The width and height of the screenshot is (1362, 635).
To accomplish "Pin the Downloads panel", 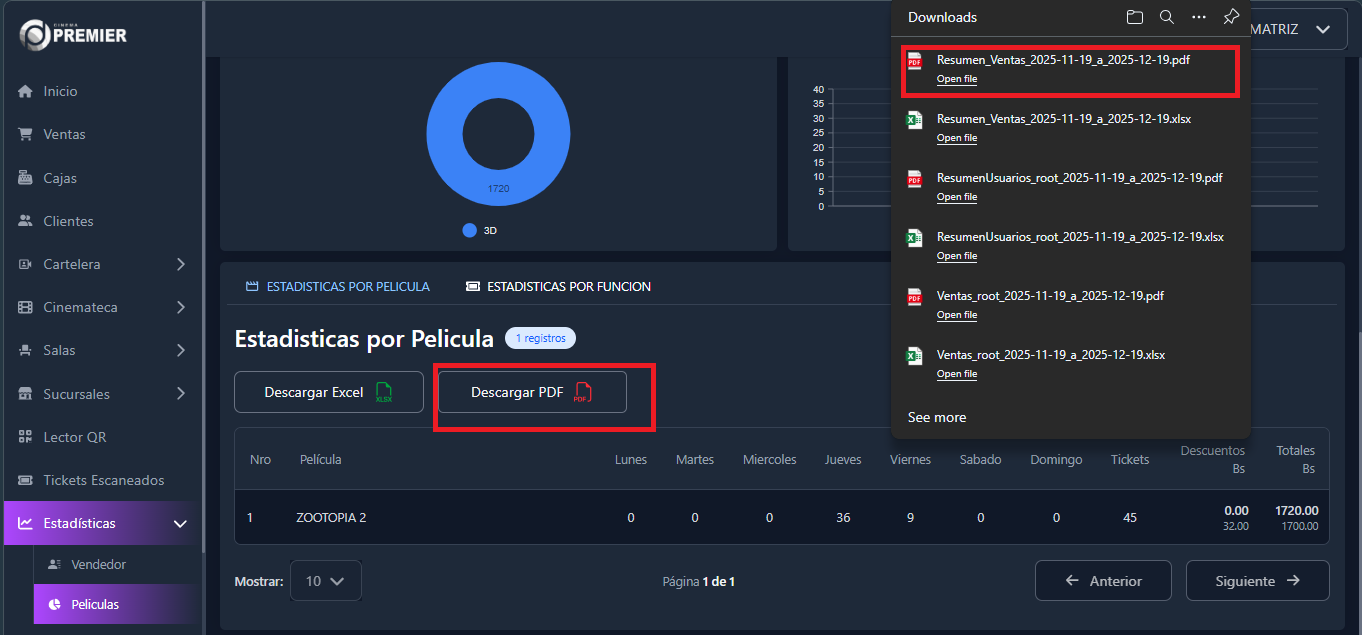I will tap(1231, 17).
